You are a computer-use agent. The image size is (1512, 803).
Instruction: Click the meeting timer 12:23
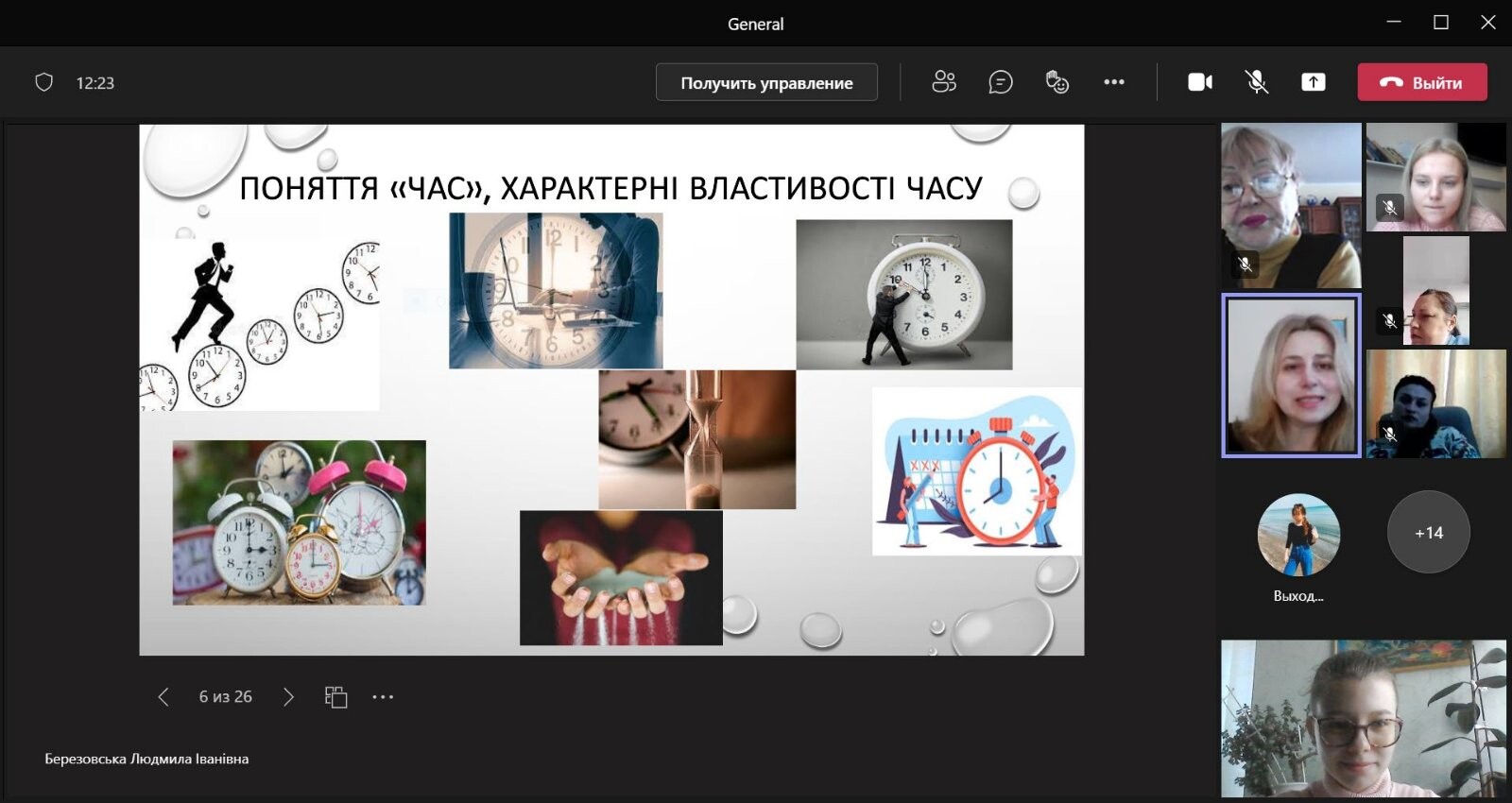(x=94, y=83)
